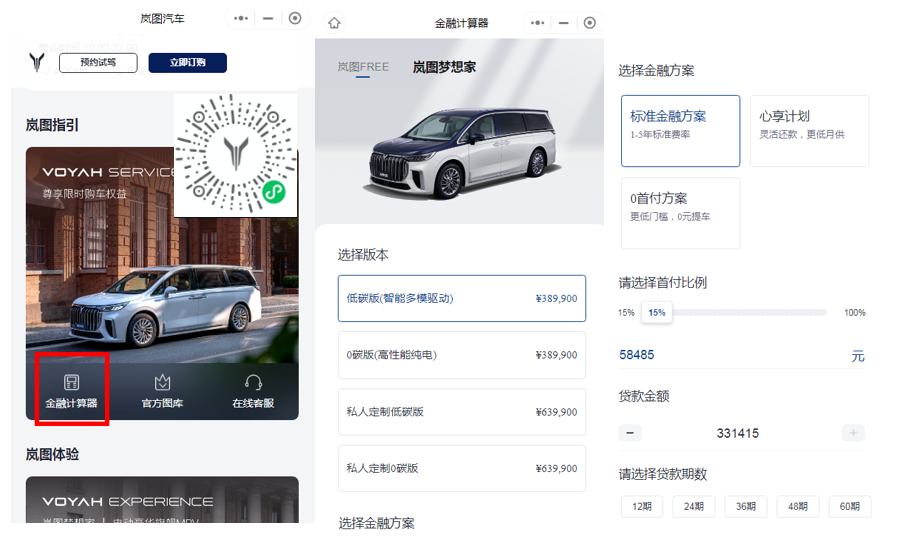Select 低碳版(智能多模驱动) version
This screenshot has height=545, width=915.
(462, 298)
